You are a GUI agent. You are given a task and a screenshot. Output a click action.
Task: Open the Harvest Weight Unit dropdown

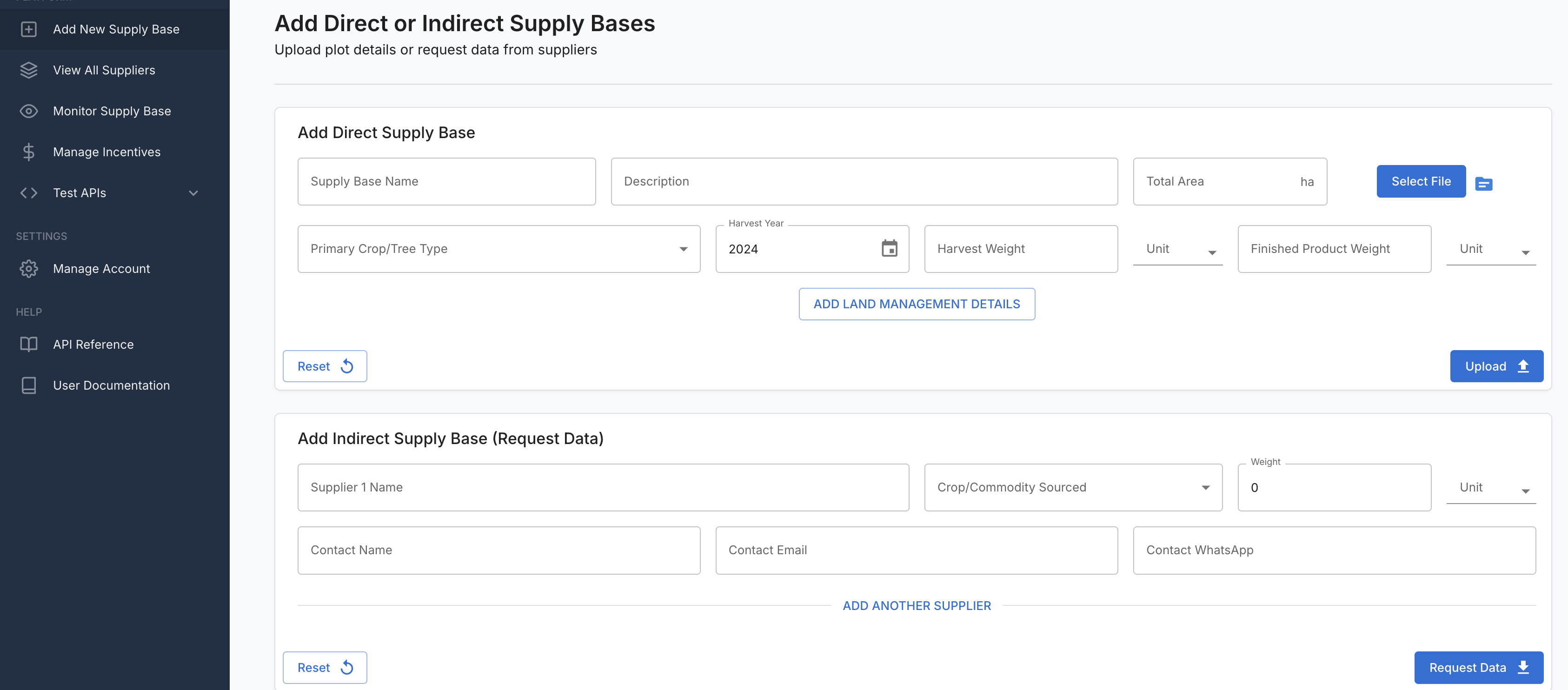[x=1177, y=250]
